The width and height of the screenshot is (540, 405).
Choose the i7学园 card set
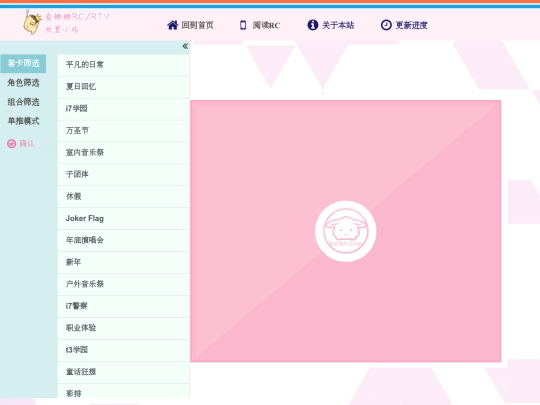pyautogui.click(x=123, y=109)
